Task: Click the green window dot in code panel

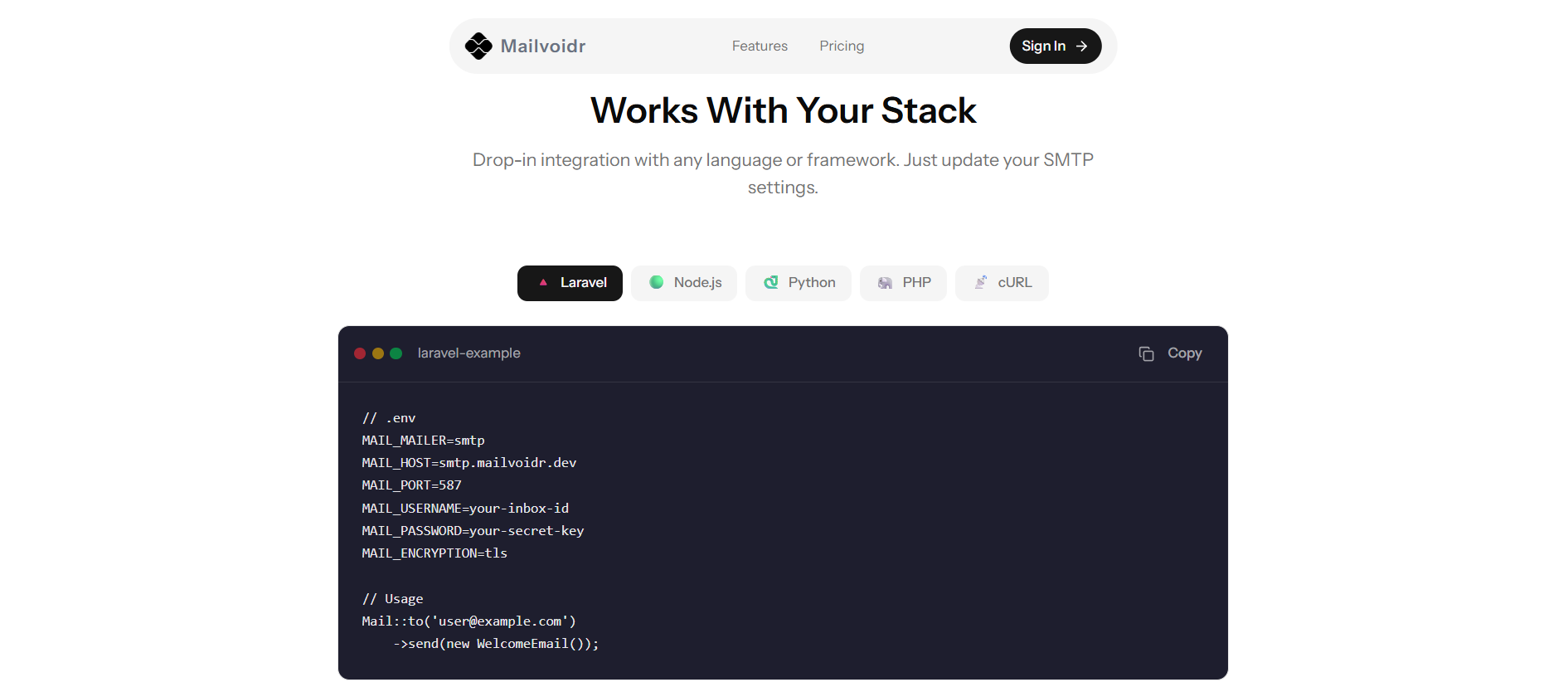Action: [x=396, y=353]
